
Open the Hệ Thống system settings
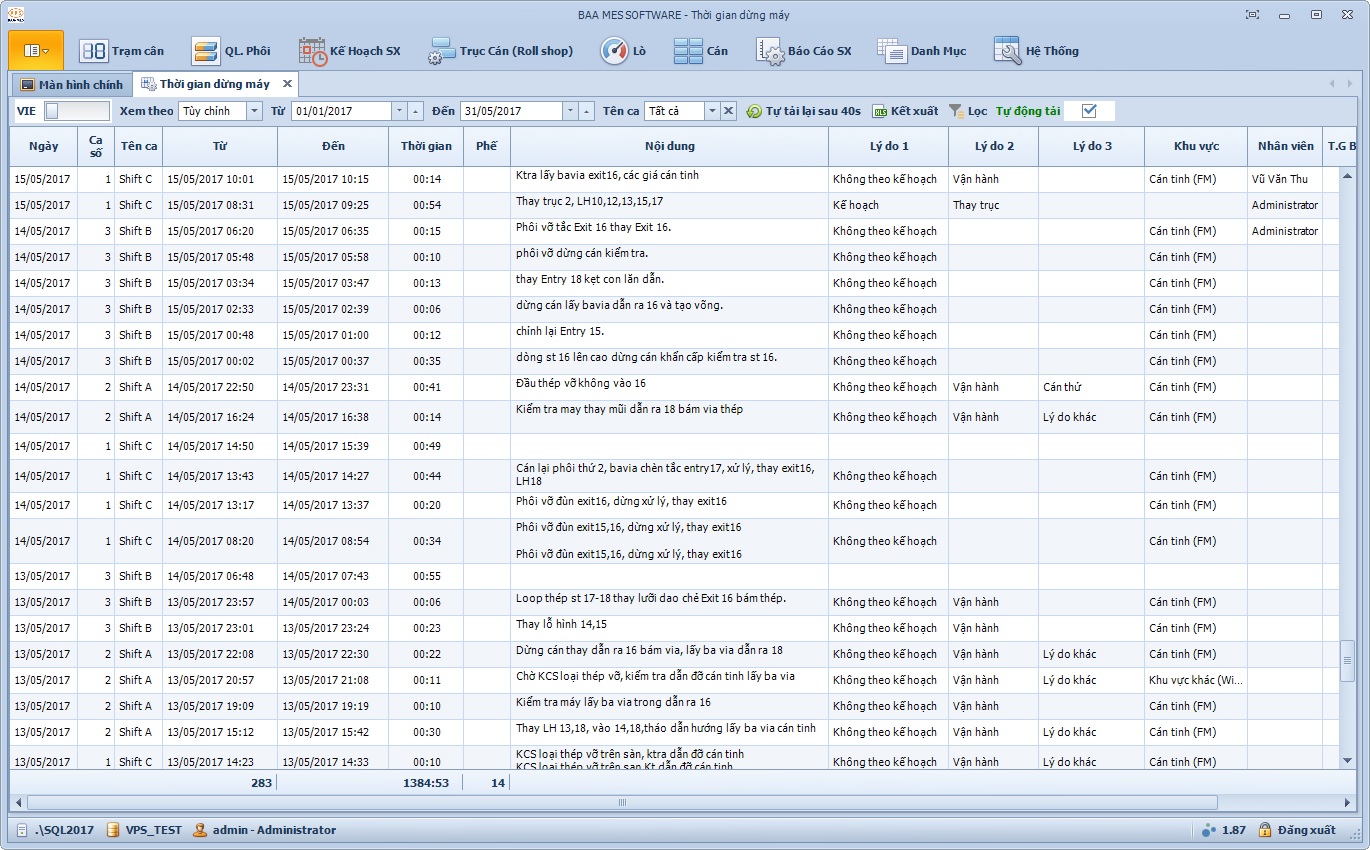tap(1036, 51)
